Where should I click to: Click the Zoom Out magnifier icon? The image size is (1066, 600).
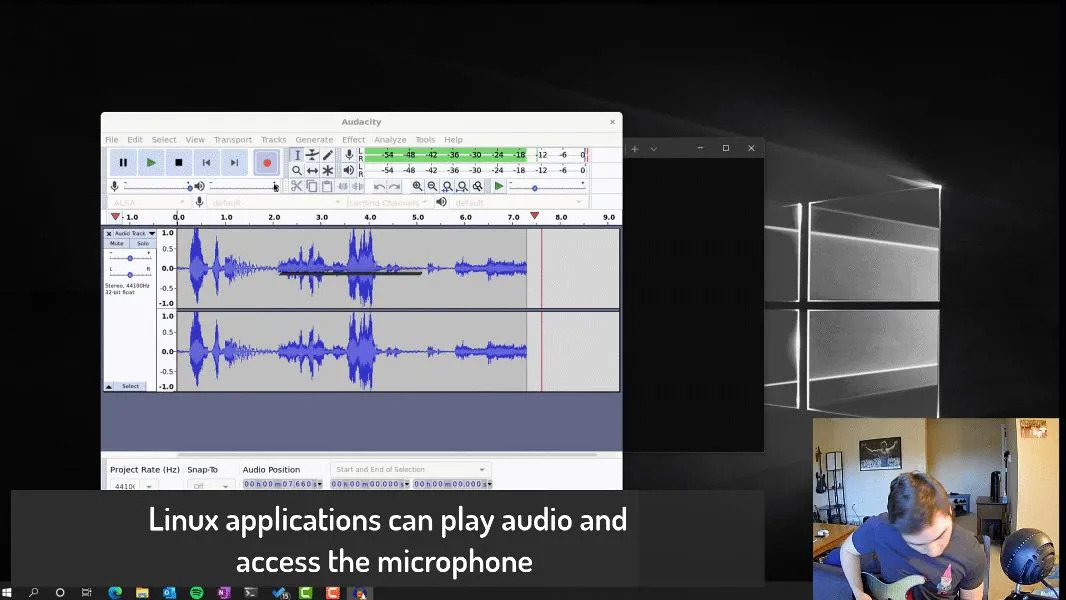[432, 186]
